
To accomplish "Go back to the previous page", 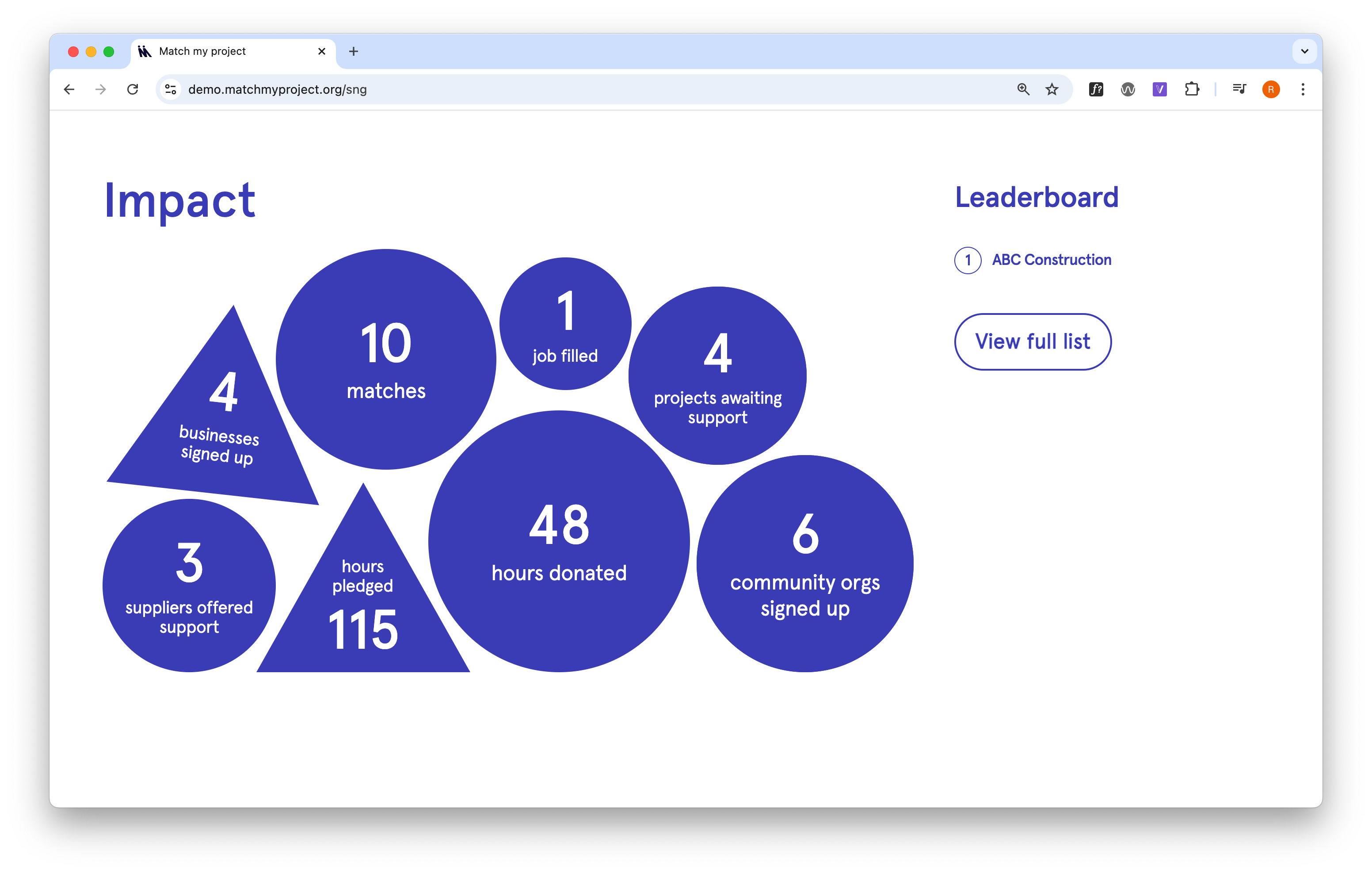I will pyautogui.click(x=69, y=89).
